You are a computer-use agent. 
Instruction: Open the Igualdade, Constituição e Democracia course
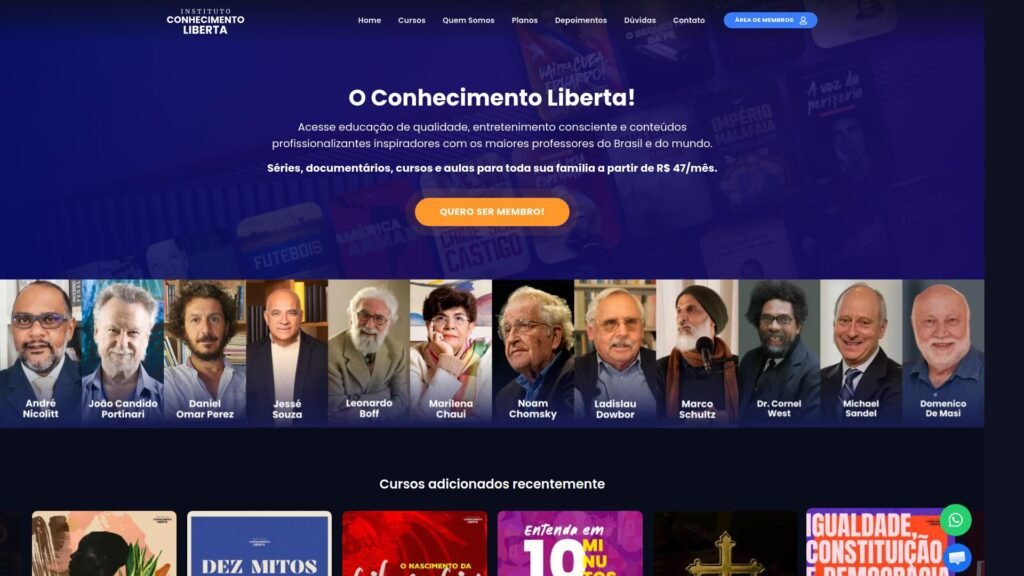click(x=879, y=542)
